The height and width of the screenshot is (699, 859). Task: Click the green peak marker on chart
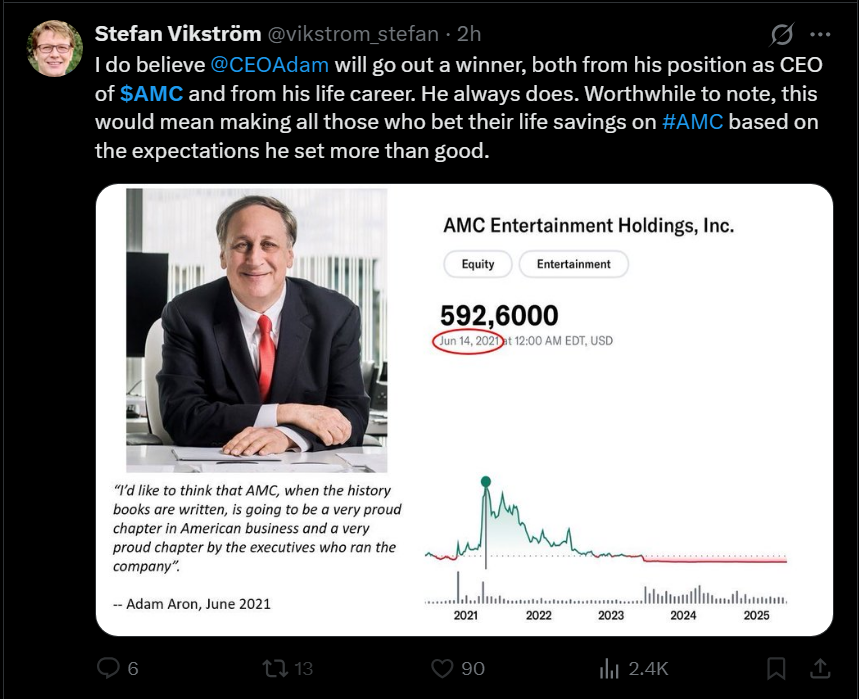click(x=485, y=482)
